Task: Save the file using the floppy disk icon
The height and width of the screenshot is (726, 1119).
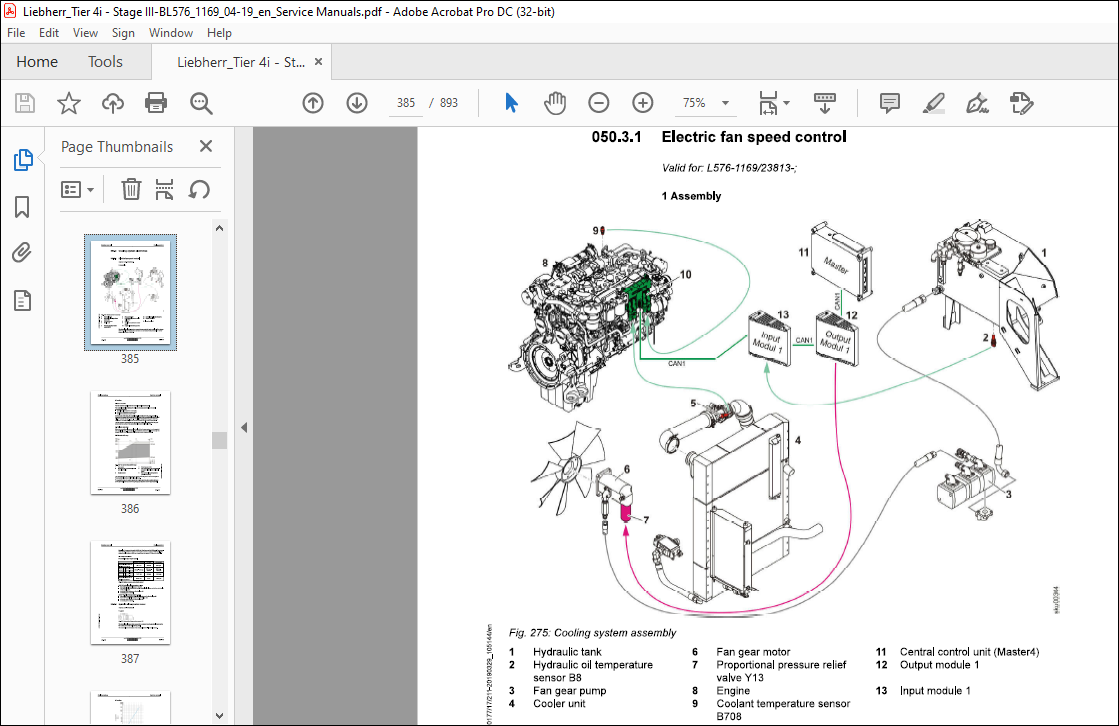Action: [25, 104]
